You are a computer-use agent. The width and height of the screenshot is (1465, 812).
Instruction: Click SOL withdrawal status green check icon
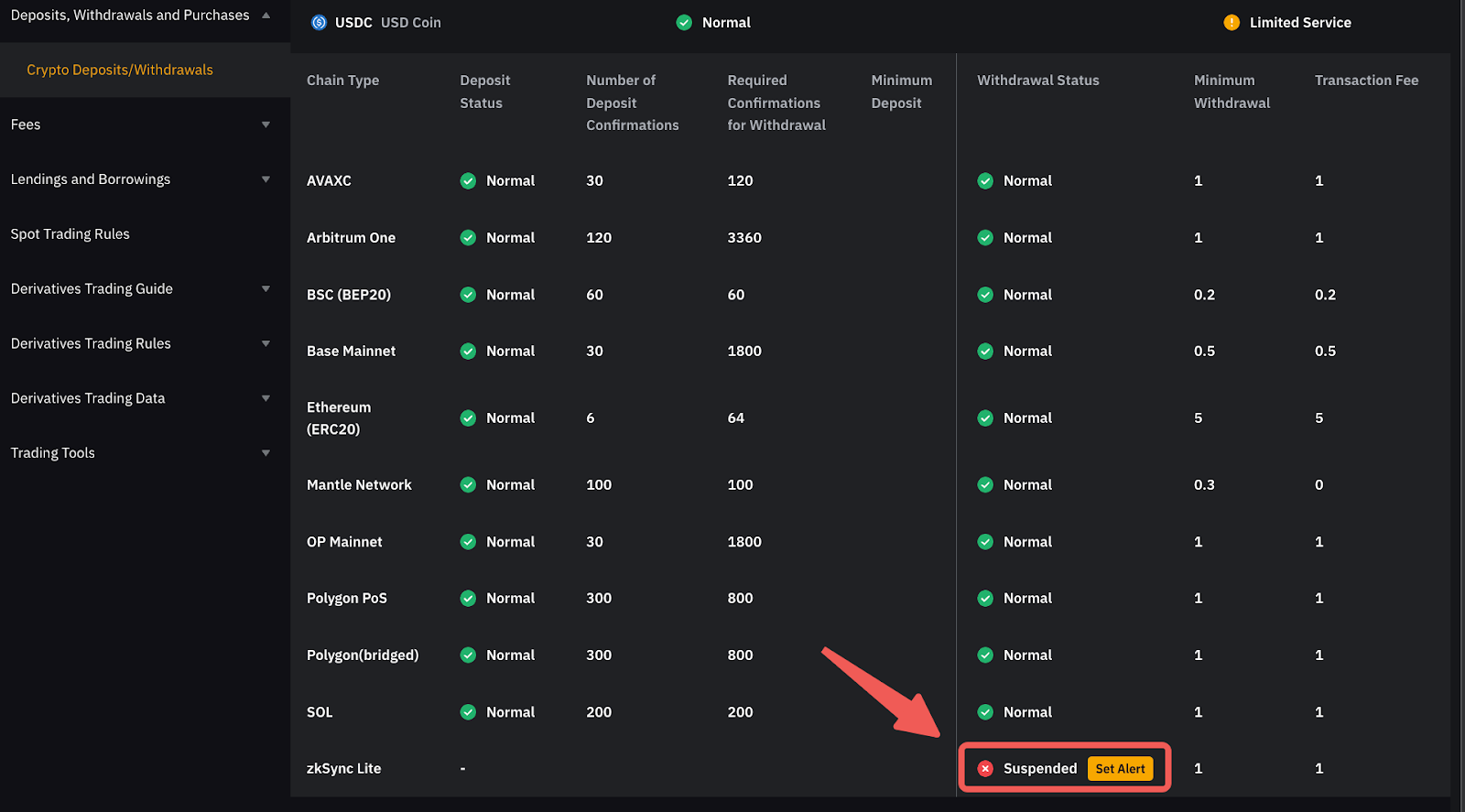985,712
